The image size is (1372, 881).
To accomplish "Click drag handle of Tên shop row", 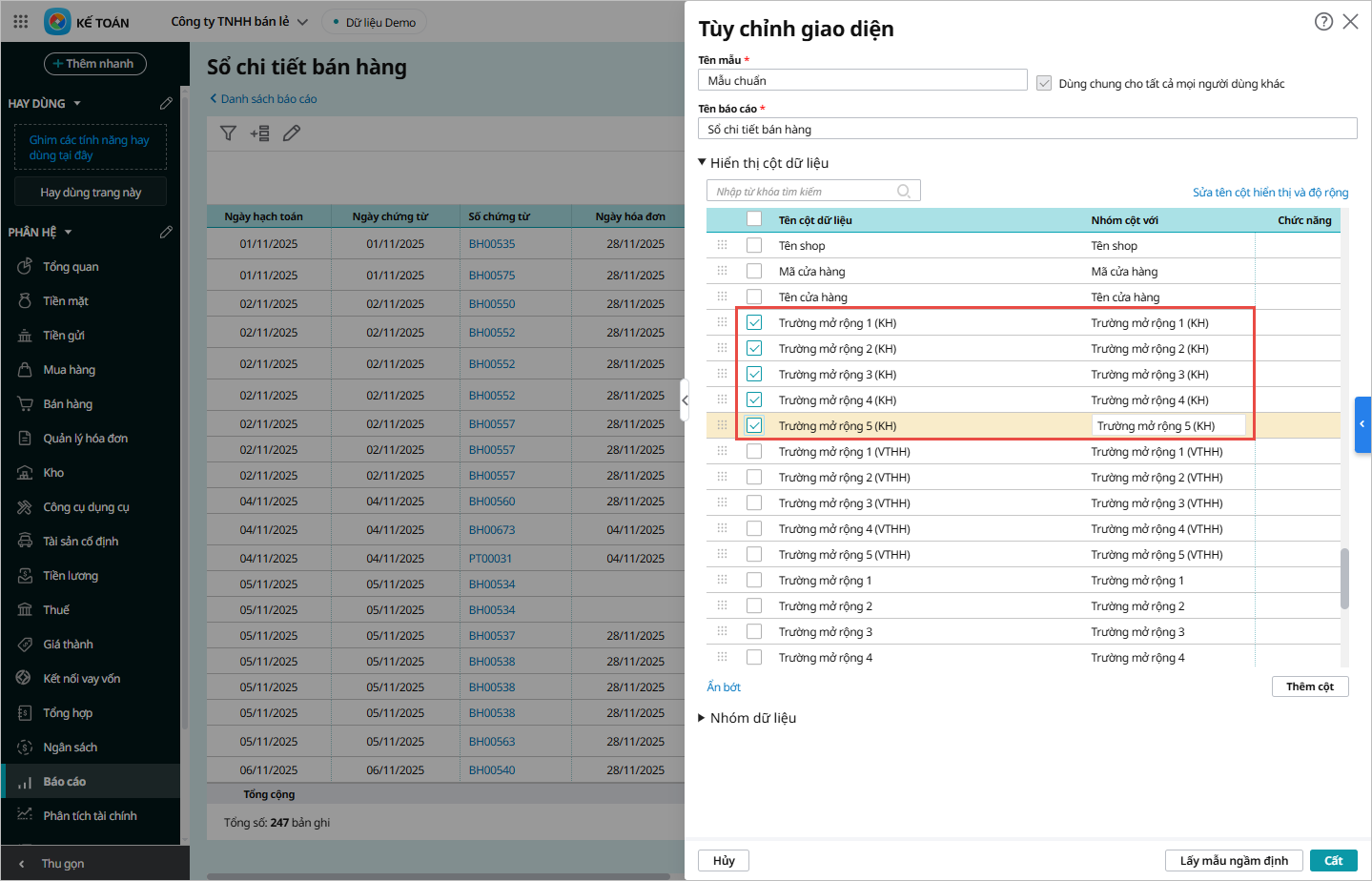I will pyautogui.click(x=722, y=245).
